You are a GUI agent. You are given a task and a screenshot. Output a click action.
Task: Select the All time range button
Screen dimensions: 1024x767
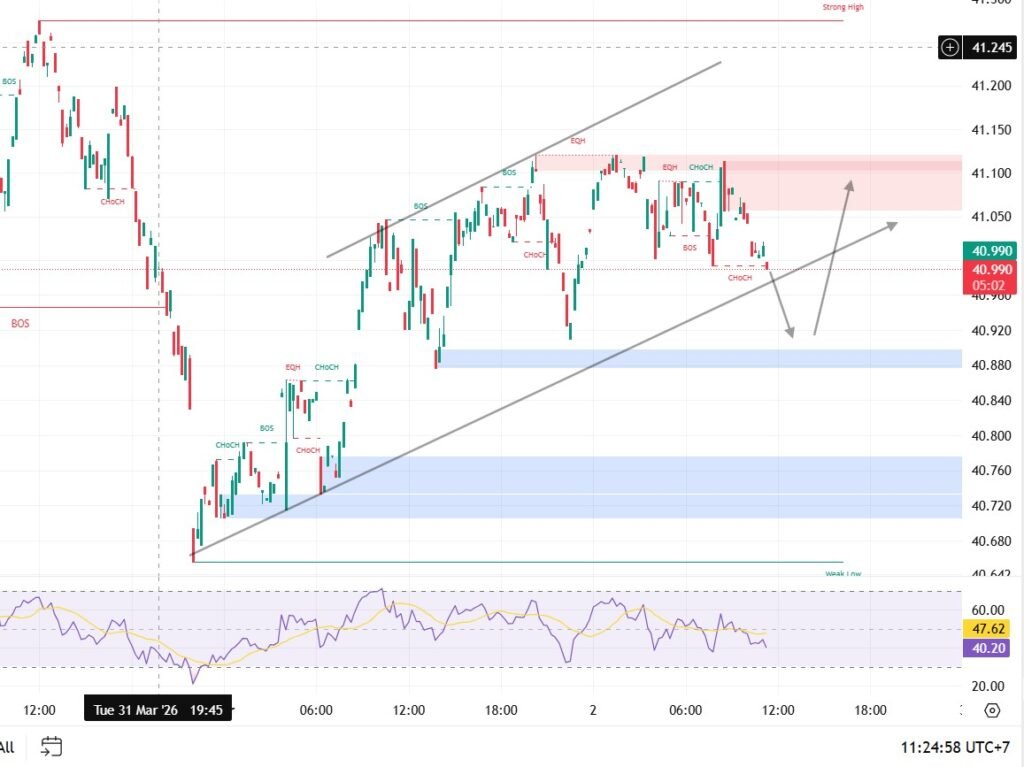click(x=7, y=746)
